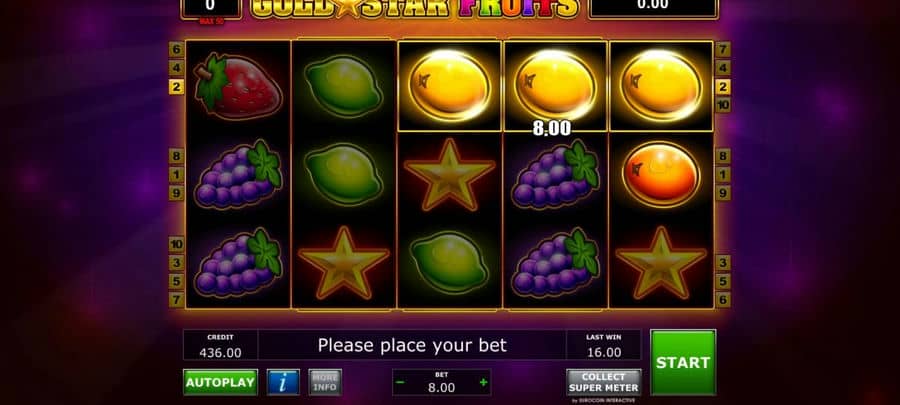Click the orange fruit symbol on fifth reel
The image size is (900, 405).
click(x=661, y=174)
